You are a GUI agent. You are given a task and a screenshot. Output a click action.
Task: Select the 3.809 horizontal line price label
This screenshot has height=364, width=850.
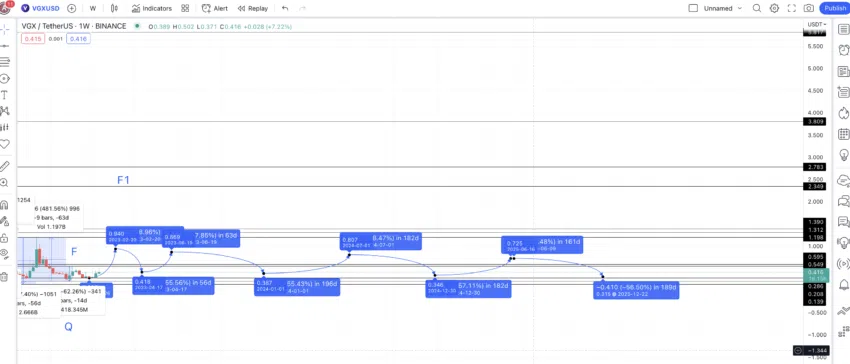pos(815,122)
